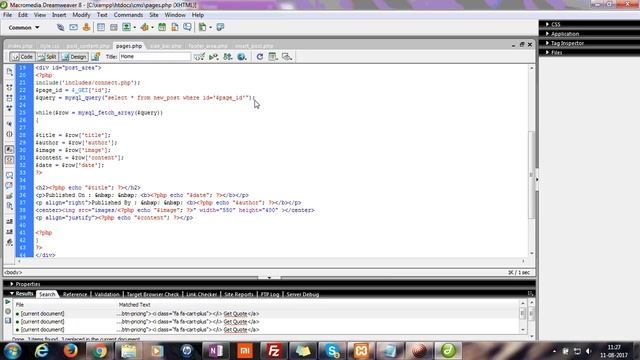Insert a Hyperlink from the Common bar
640x360 pixels.
[x=60, y=27]
